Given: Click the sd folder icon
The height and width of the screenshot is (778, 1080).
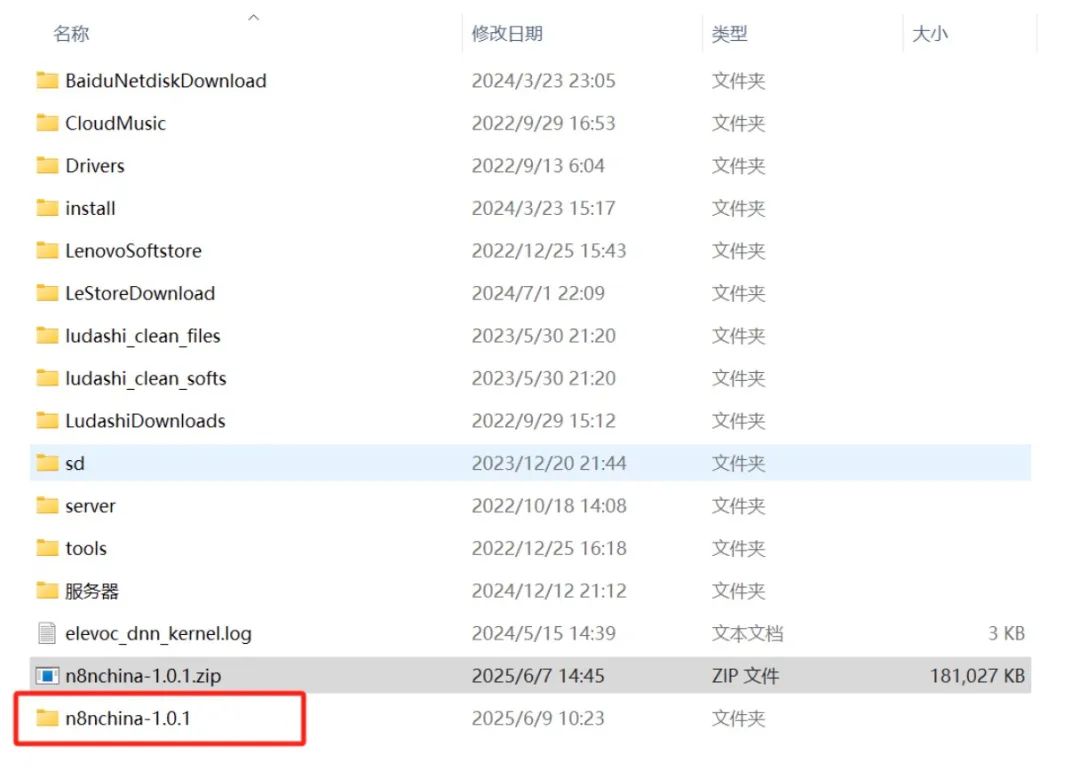Looking at the screenshot, I should 47,463.
